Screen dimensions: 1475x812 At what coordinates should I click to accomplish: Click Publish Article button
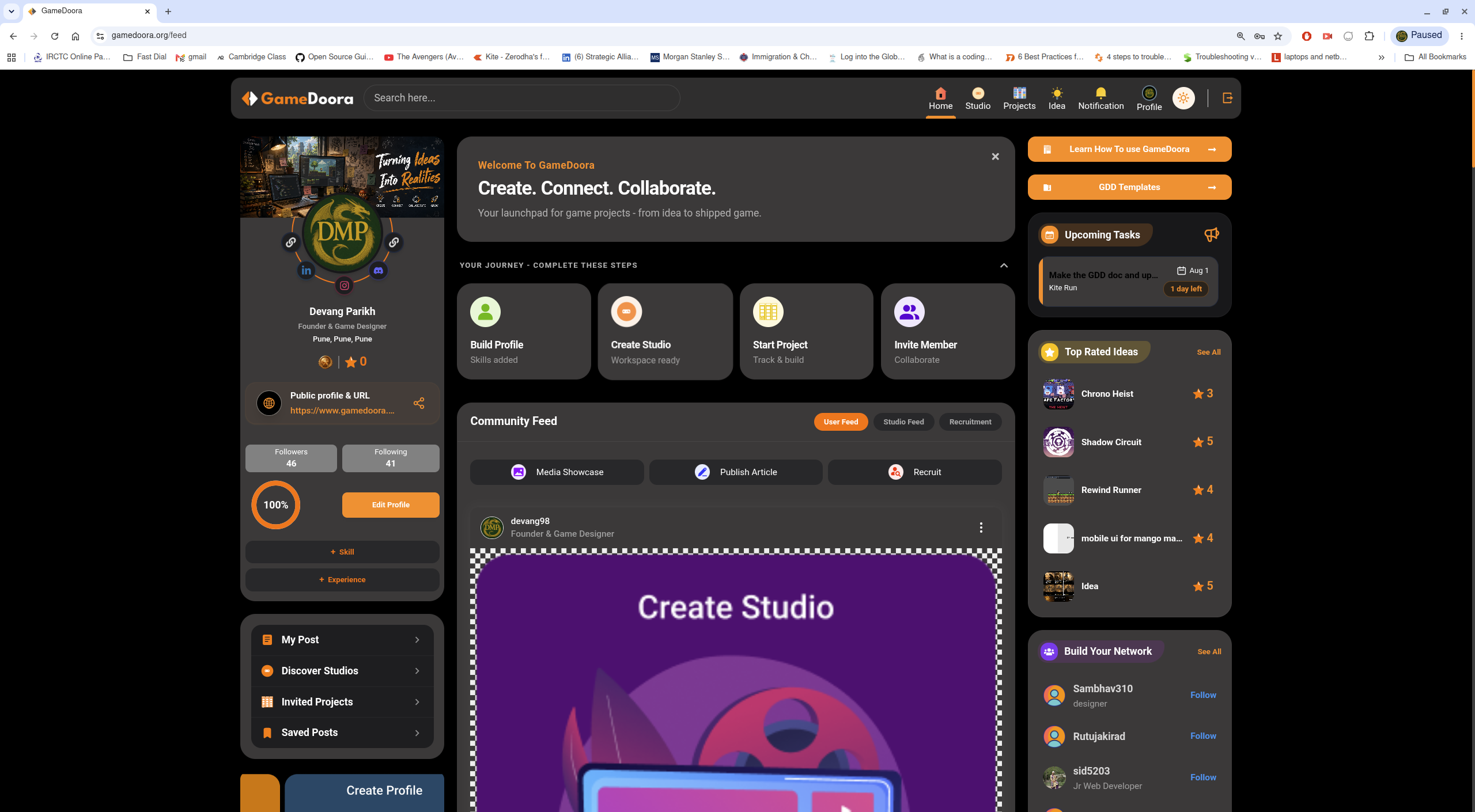click(736, 472)
